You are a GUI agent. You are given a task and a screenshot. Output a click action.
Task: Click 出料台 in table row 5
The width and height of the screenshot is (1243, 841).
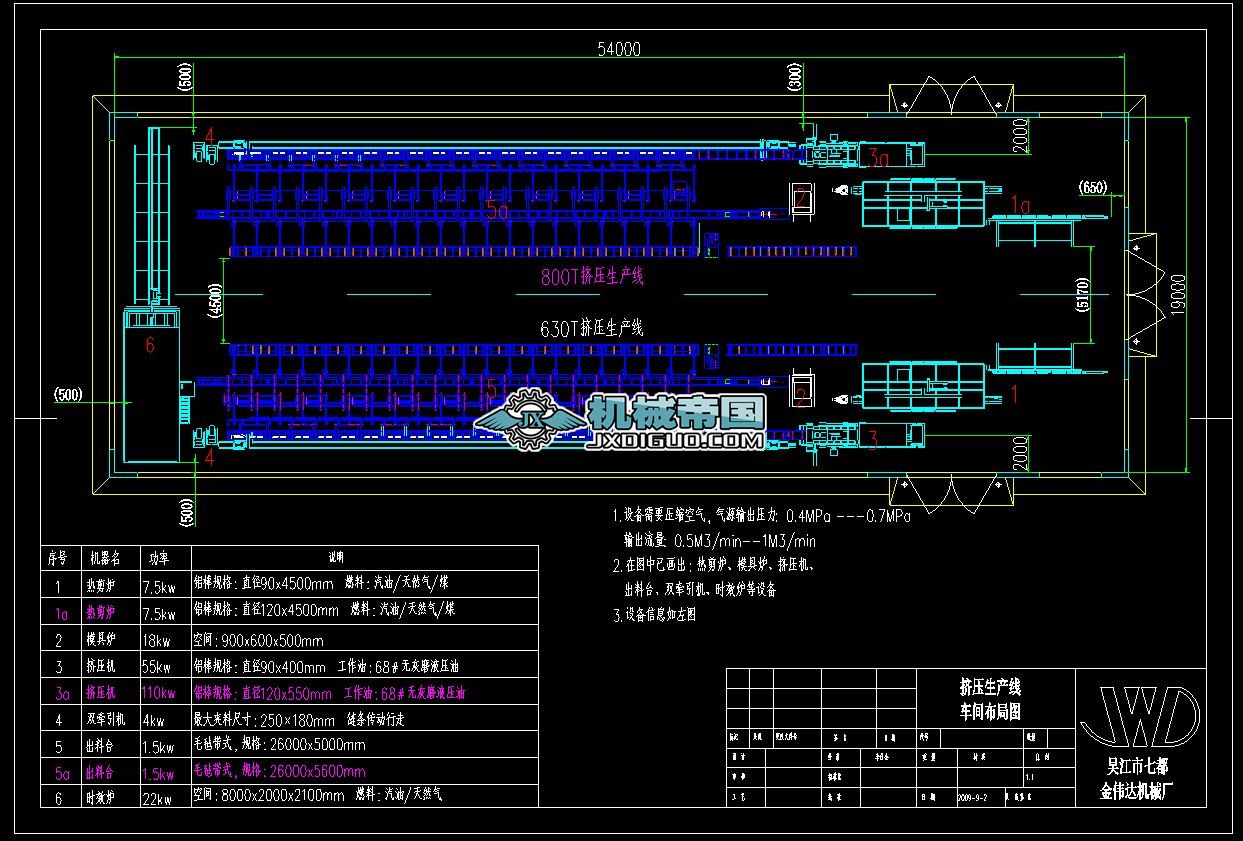click(102, 746)
